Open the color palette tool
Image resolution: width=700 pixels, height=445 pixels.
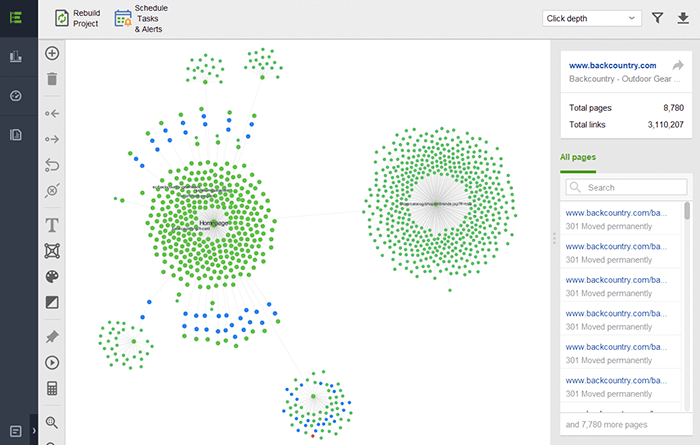point(52,277)
